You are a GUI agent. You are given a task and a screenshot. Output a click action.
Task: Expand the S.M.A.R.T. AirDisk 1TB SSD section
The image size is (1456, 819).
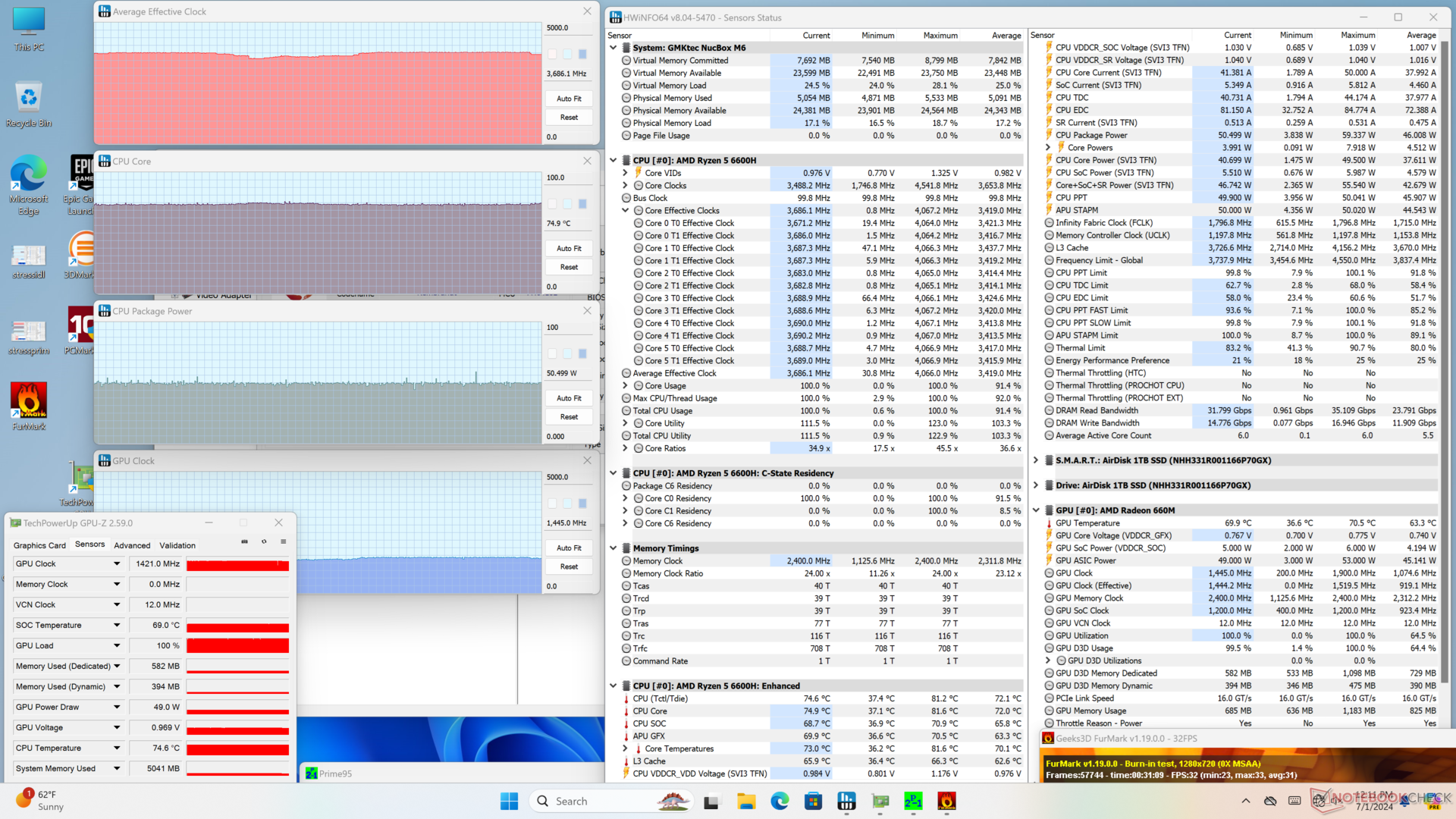click(x=1036, y=460)
